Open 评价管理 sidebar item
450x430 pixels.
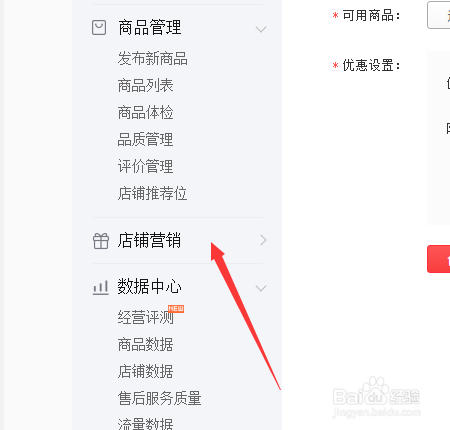tap(145, 166)
